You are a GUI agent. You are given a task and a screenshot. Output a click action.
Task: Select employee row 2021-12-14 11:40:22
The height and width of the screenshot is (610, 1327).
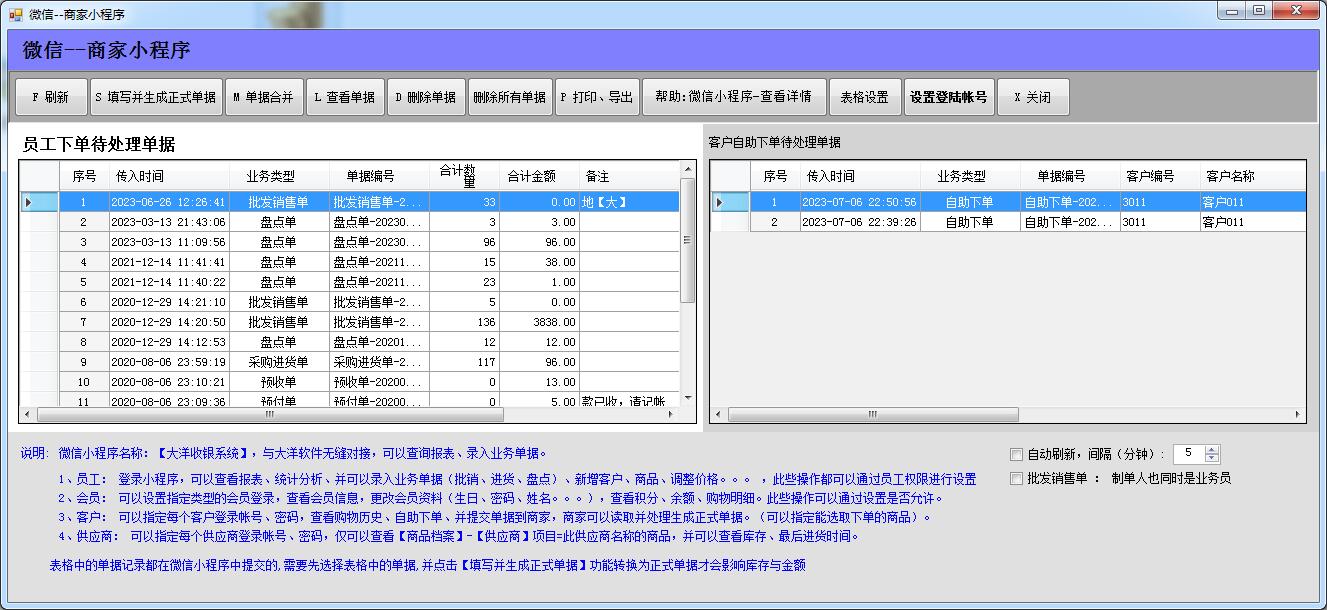pyautogui.click(x=349, y=282)
